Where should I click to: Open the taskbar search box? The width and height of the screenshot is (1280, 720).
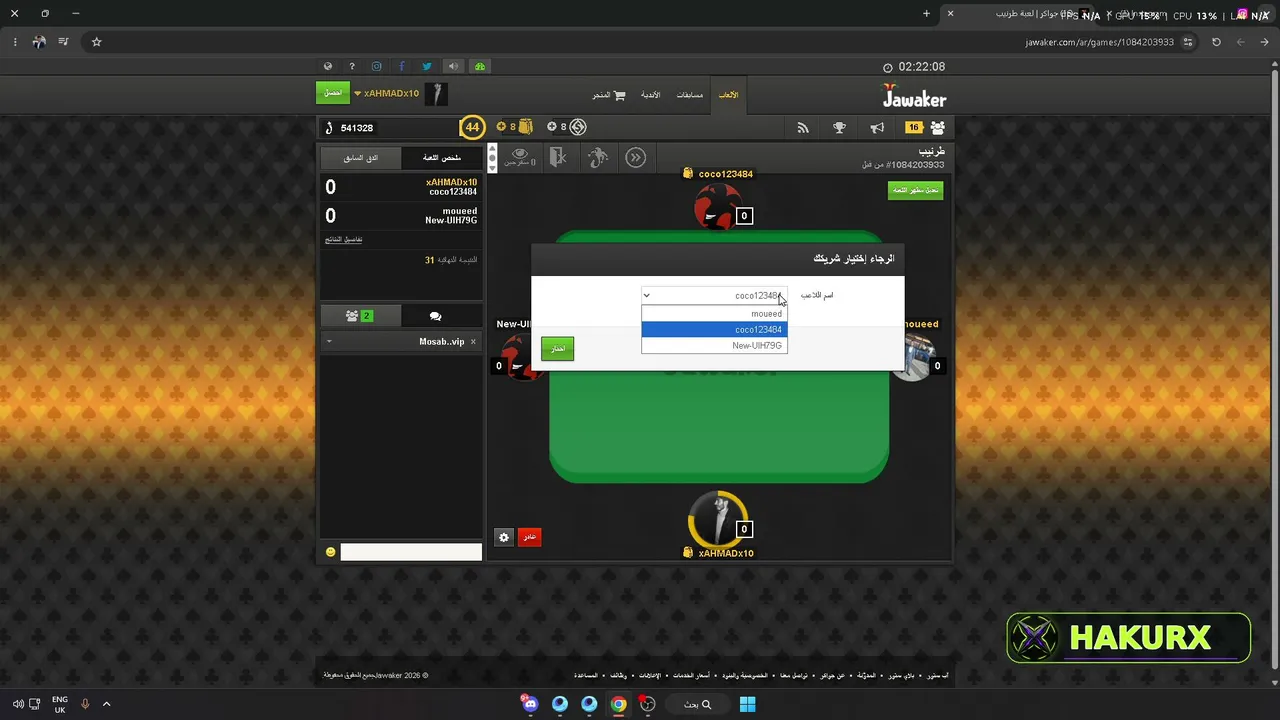(x=697, y=704)
